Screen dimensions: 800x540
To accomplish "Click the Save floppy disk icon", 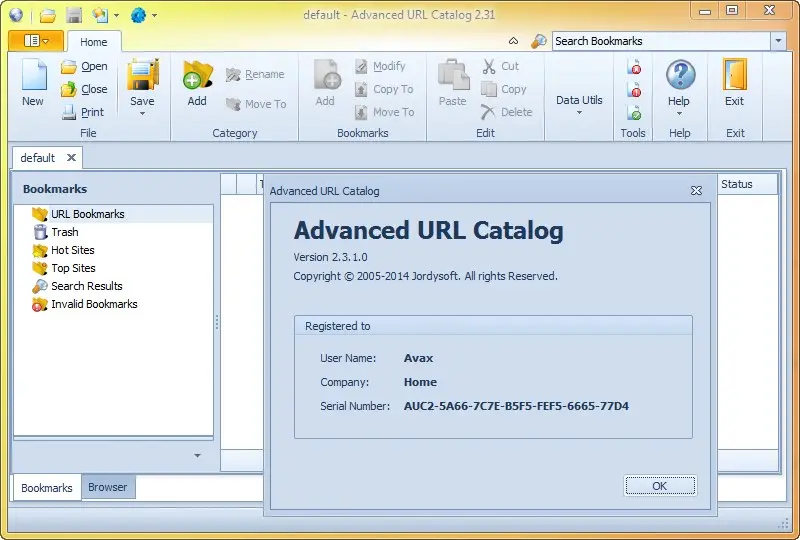I will 142,75.
